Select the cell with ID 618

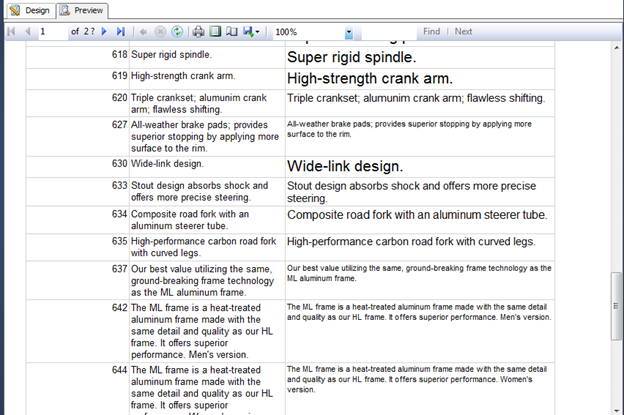pyautogui.click(x=78, y=58)
